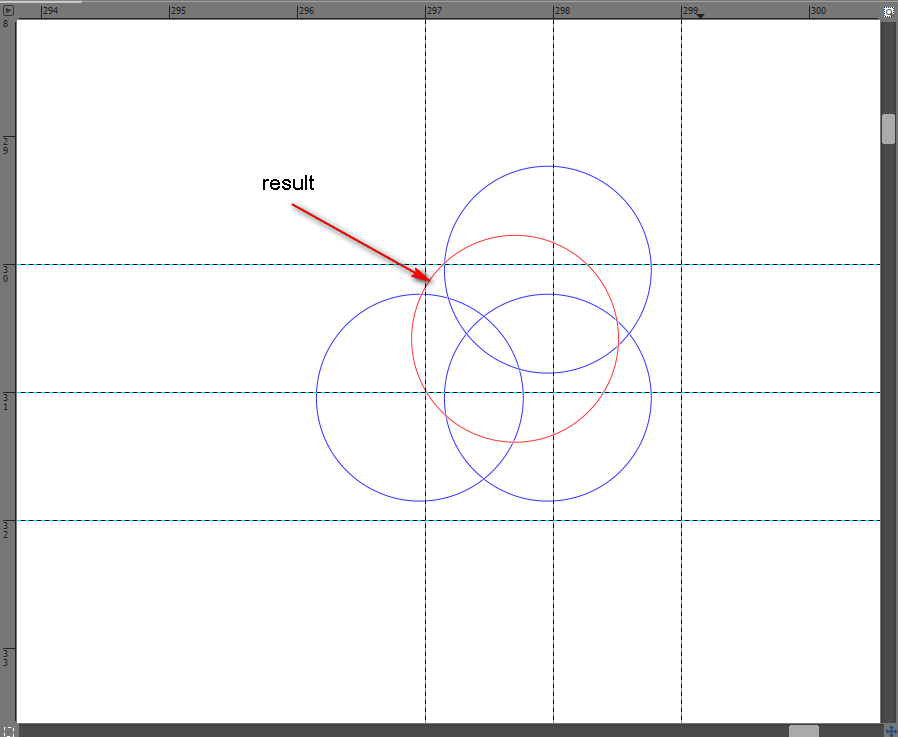
Task: Click the 31 mark on the vertical ruler
Action: tap(6, 401)
